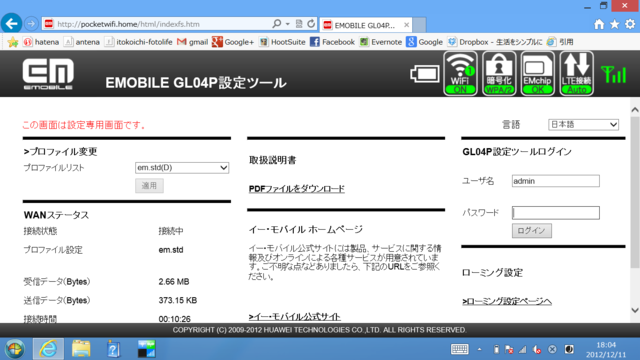
Task: Open the encryption WPA/2 lock icon
Action: pyautogui.click(x=499, y=73)
